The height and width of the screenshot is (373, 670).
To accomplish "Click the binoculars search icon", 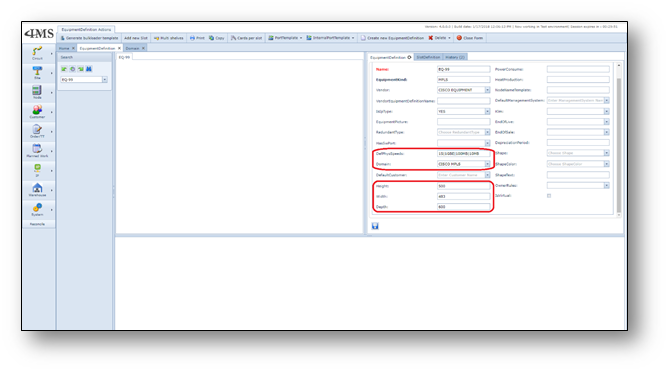I will point(89,69).
